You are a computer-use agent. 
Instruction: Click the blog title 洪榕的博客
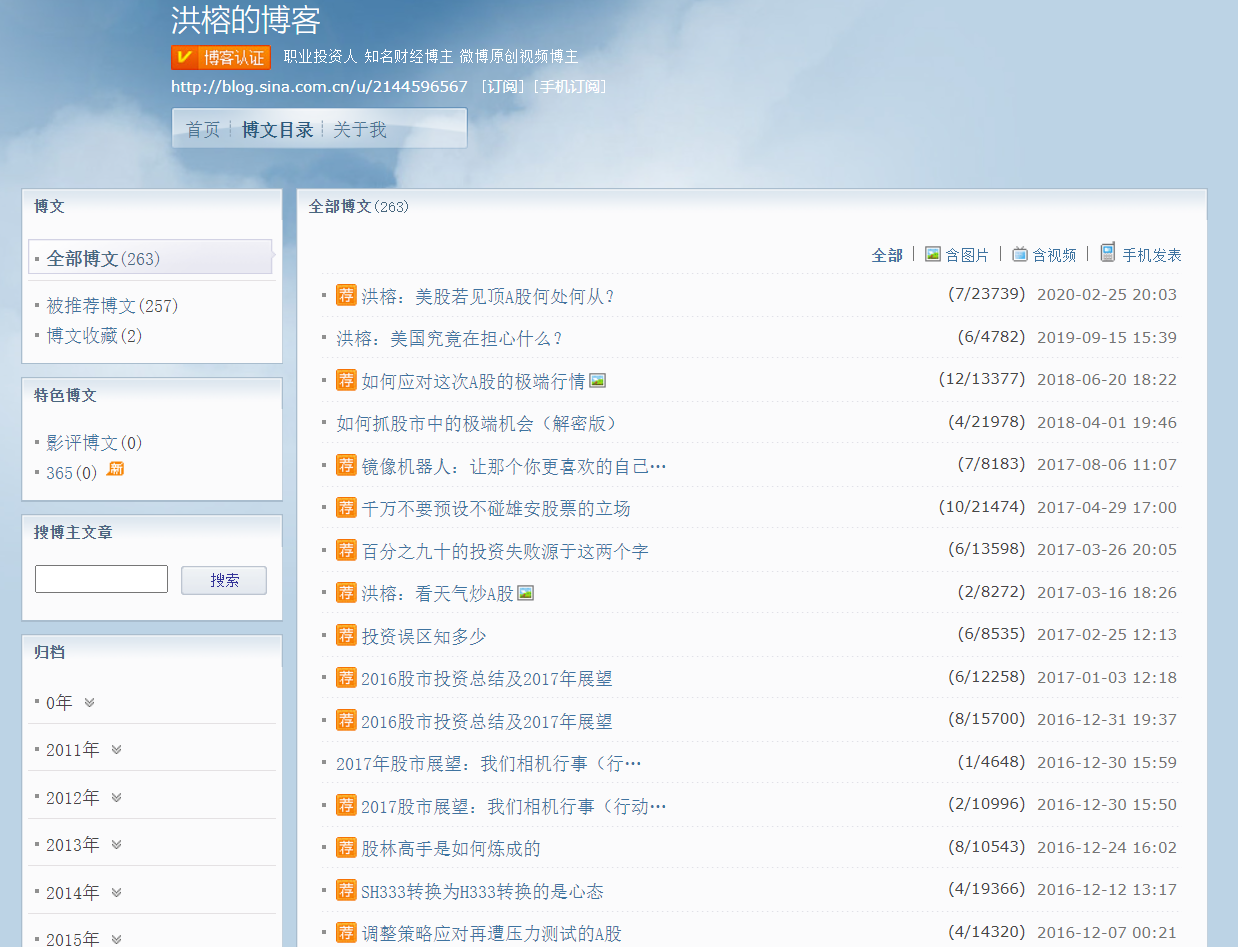pyautogui.click(x=246, y=20)
